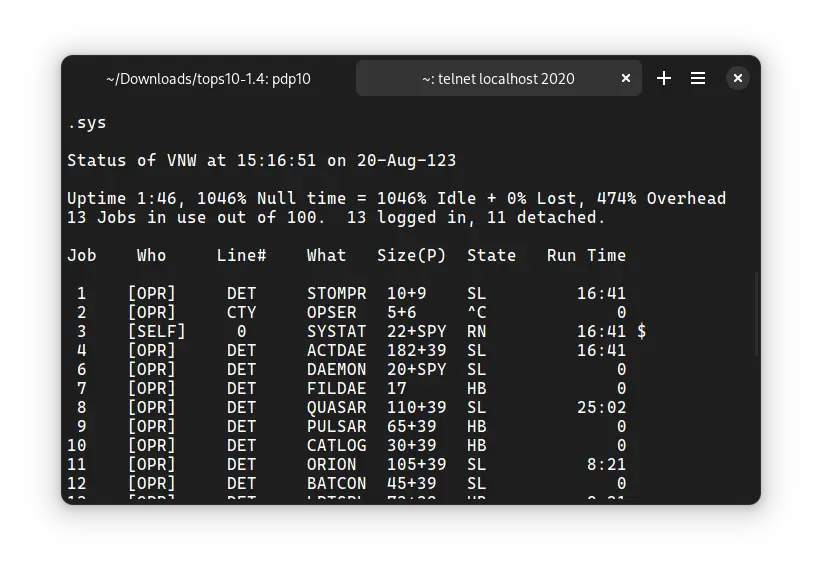The width and height of the screenshot is (822, 572).
Task: Click the [SELF] user entry
Action: point(156,332)
